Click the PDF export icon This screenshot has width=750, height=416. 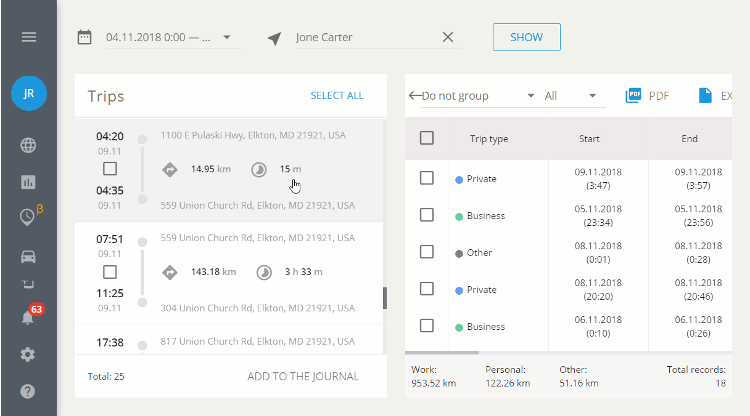point(633,95)
